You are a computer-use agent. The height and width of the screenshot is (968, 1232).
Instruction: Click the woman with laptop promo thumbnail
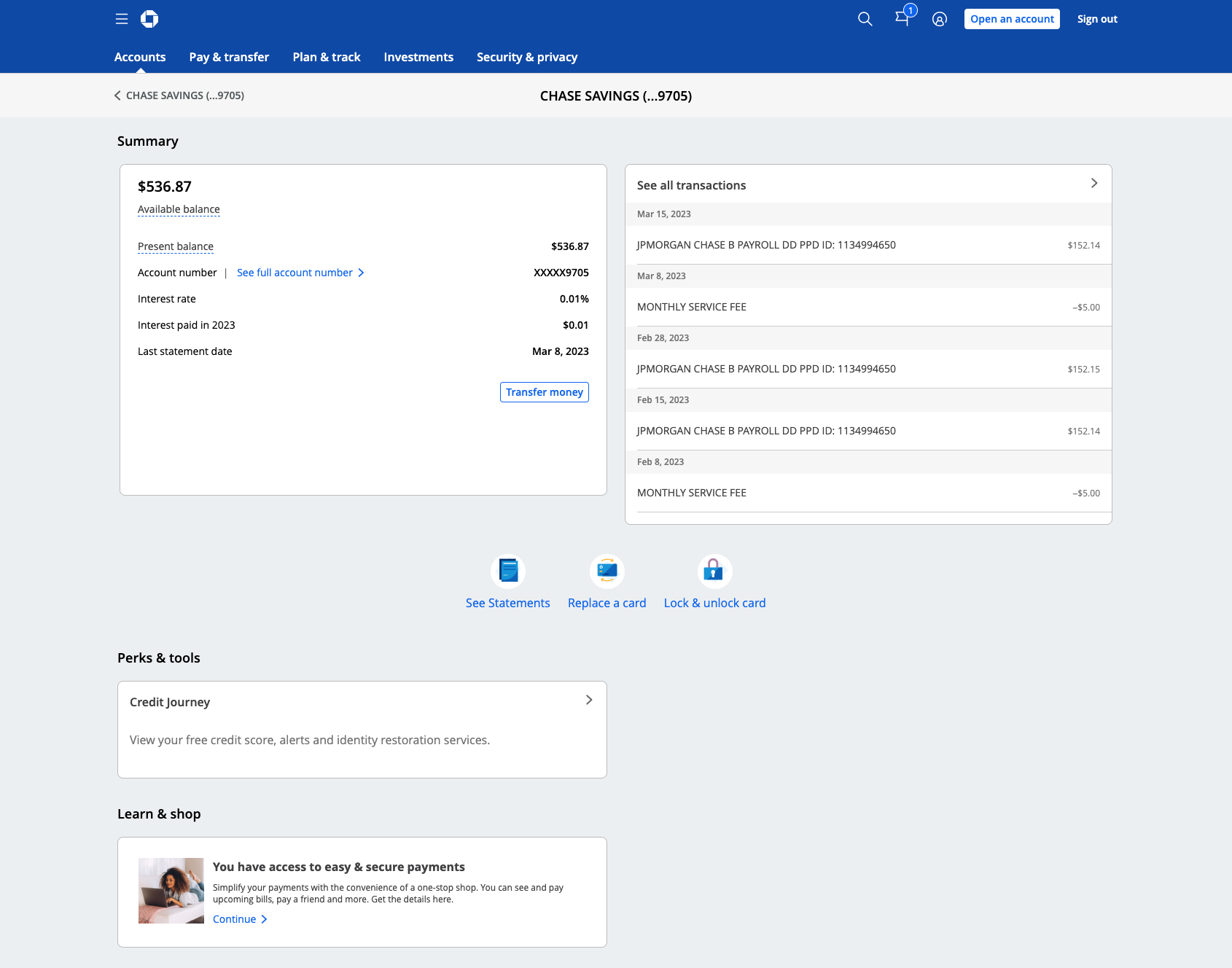171,891
